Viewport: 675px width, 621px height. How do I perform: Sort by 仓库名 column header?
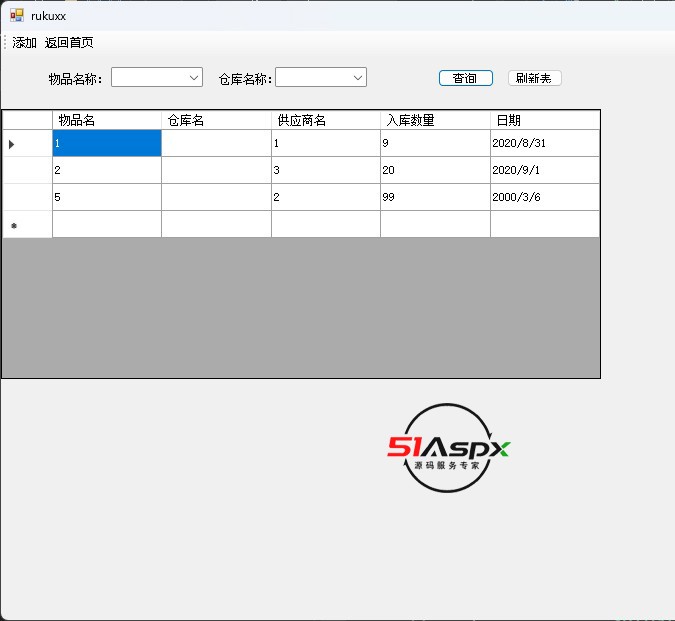pyautogui.click(x=216, y=120)
